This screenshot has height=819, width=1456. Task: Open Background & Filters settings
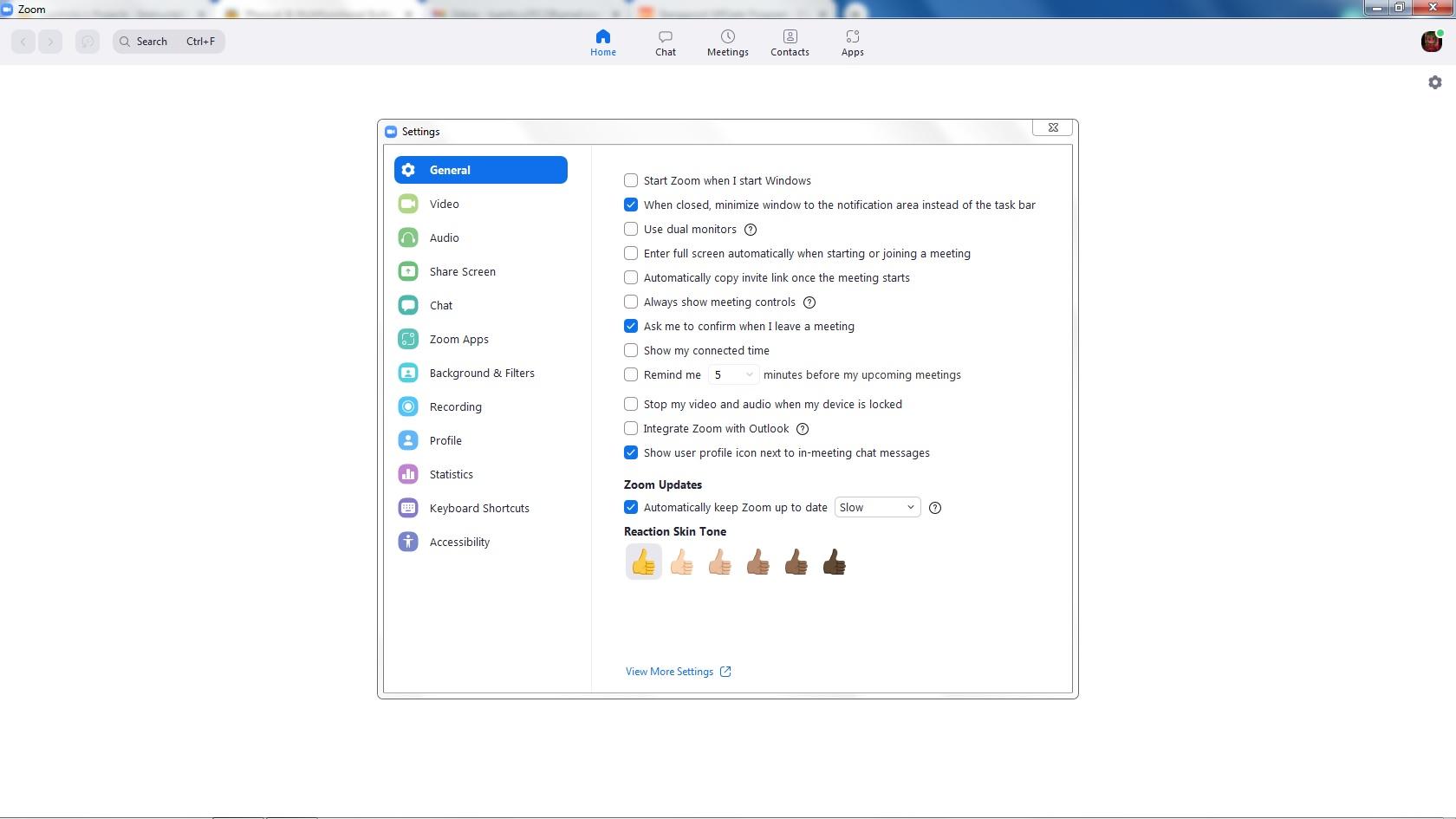[x=481, y=373]
